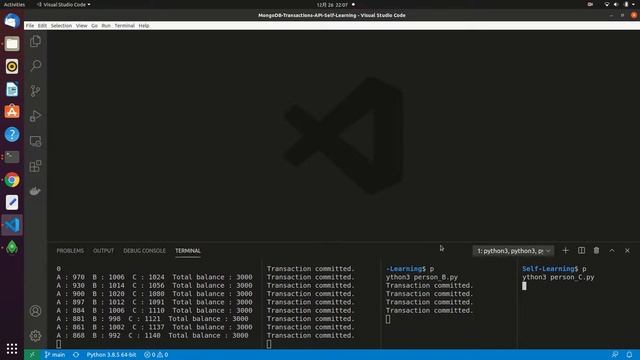The height and width of the screenshot is (360, 640).
Task: Kill terminal with trash icon
Action: coord(596,250)
